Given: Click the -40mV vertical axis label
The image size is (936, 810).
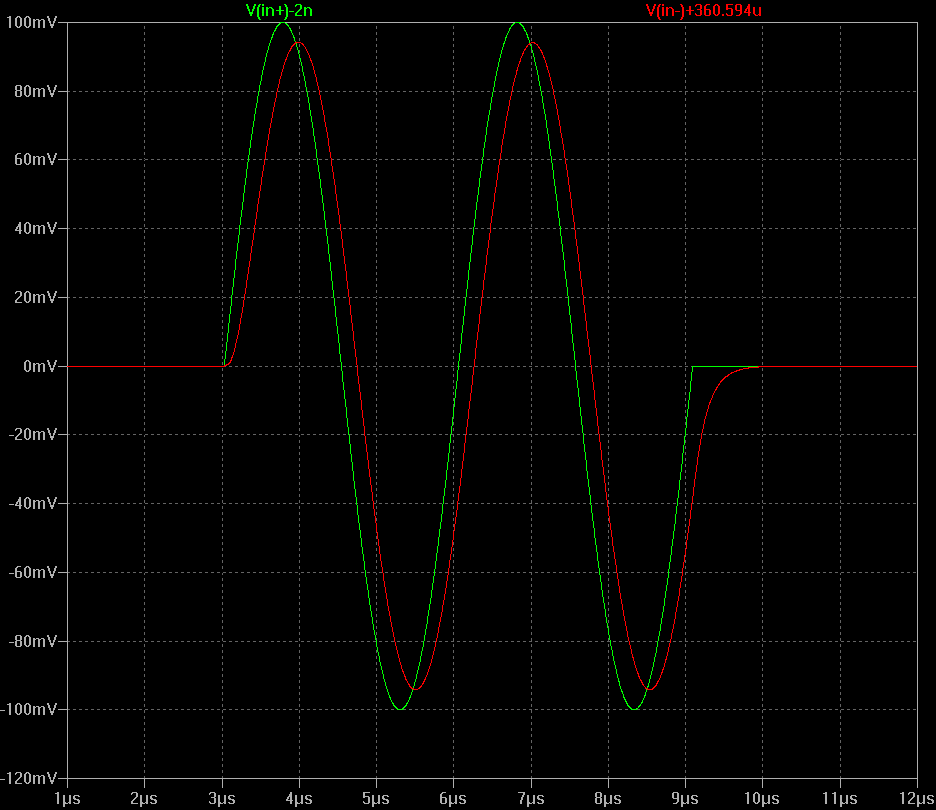Looking at the screenshot, I should pyautogui.click(x=32, y=503).
